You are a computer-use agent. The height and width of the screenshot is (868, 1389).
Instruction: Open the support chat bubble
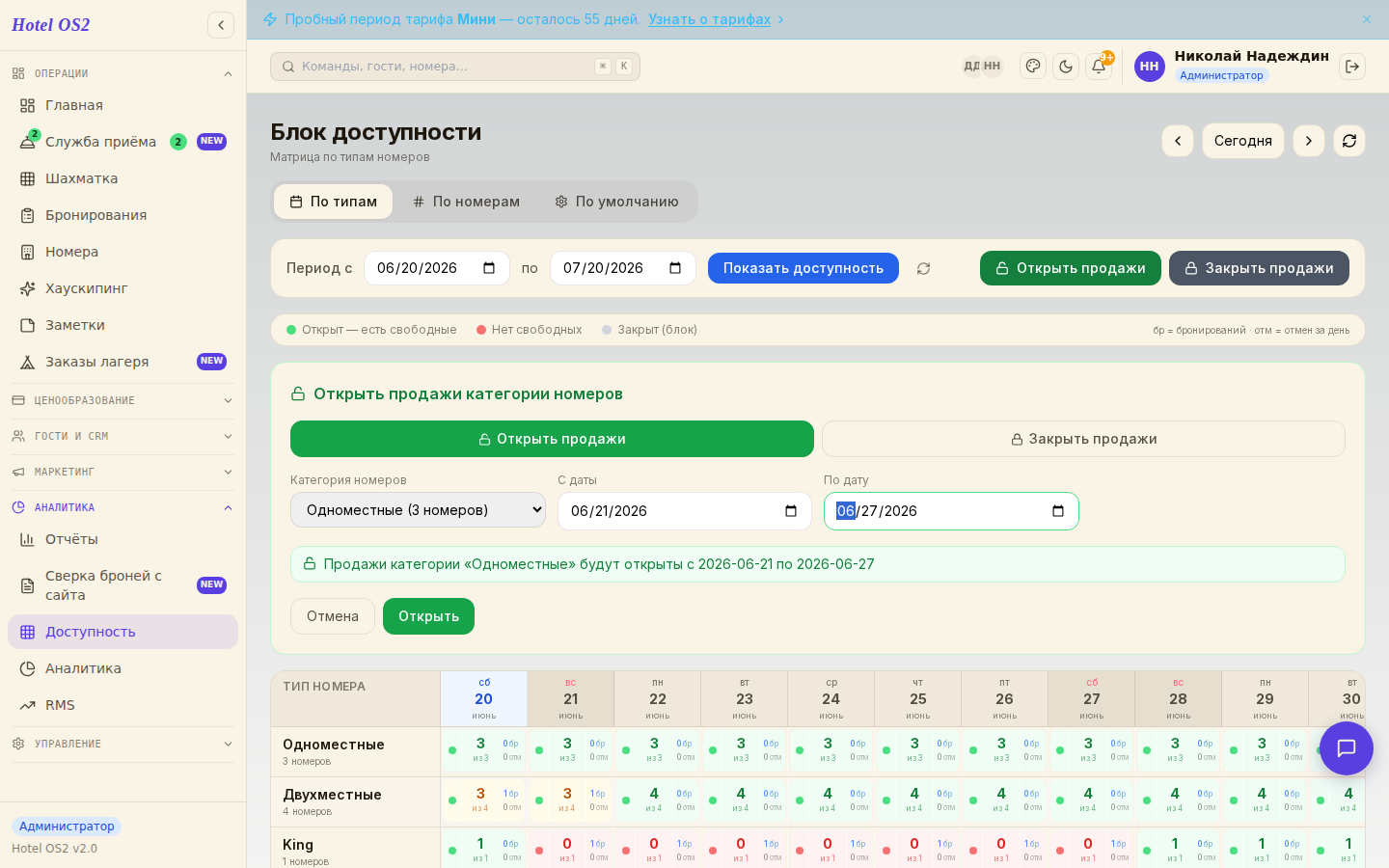(x=1347, y=748)
